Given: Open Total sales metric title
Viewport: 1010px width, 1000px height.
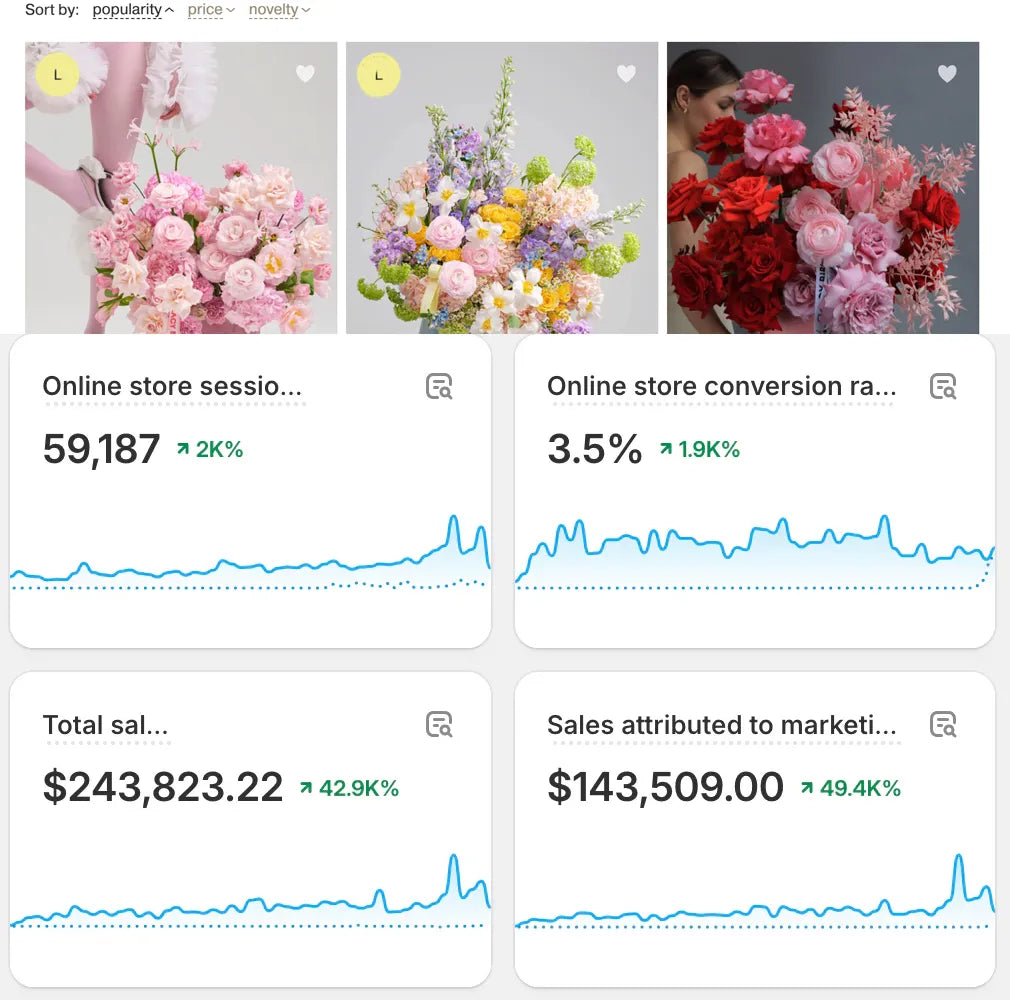Looking at the screenshot, I should (x=105, y=725).
